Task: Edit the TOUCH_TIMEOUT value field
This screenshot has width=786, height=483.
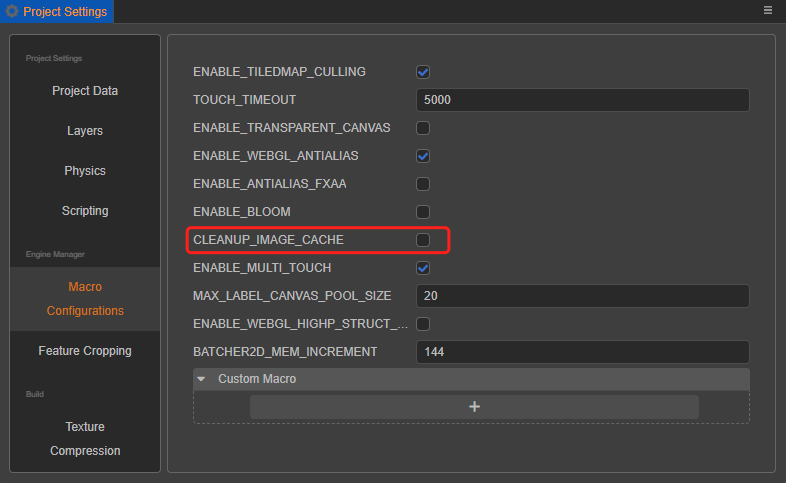Action: tap(582, 100)
